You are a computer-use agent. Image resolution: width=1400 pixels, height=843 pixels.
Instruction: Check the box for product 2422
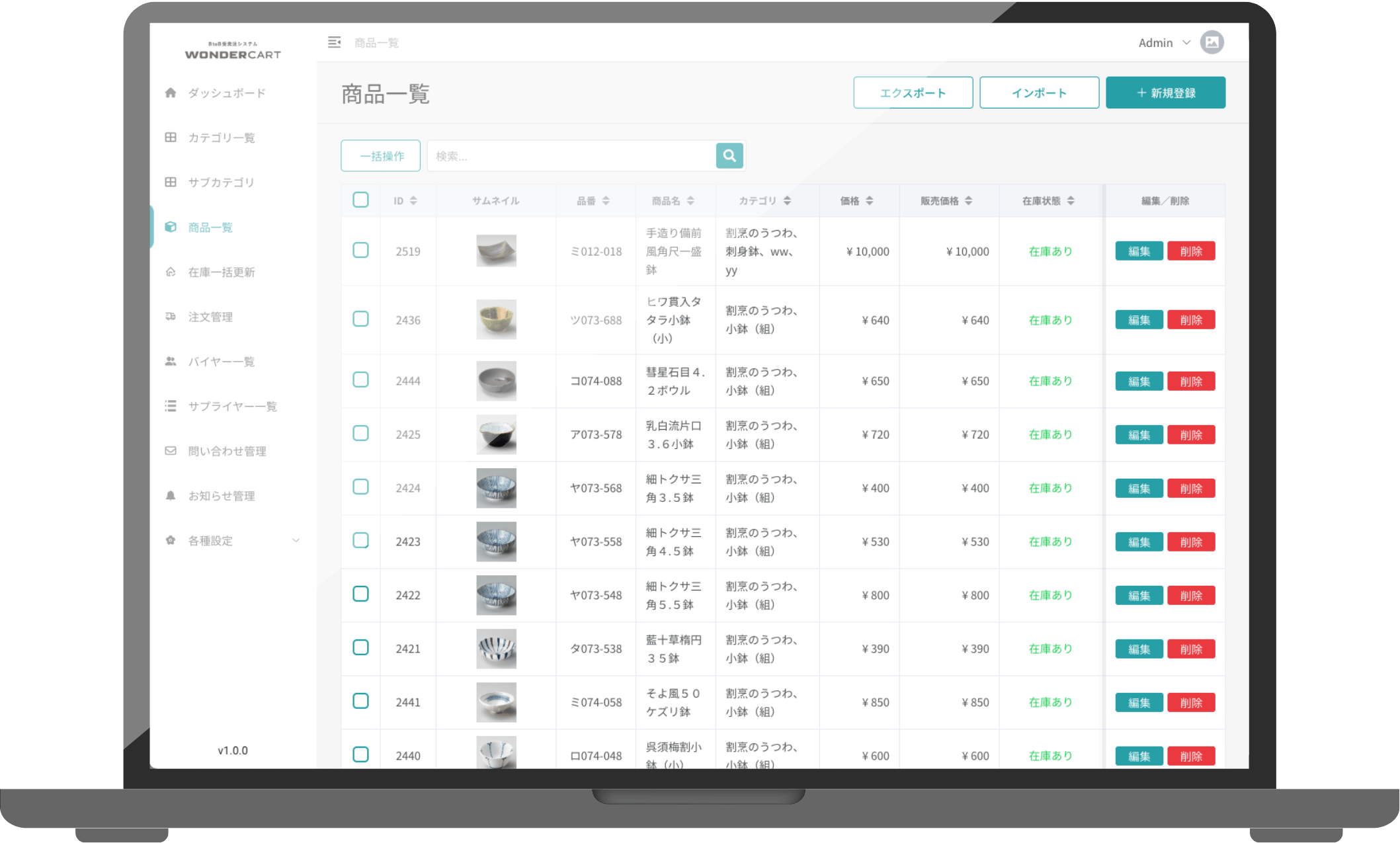(x=360, y=594)
